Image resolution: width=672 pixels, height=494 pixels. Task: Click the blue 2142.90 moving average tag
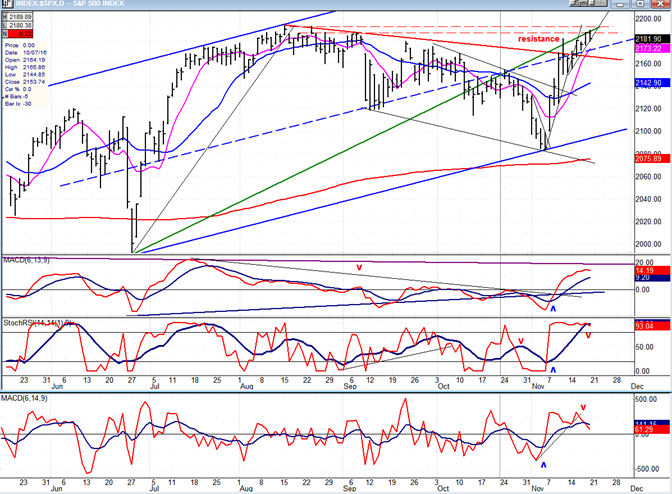[x=652, y=83]
